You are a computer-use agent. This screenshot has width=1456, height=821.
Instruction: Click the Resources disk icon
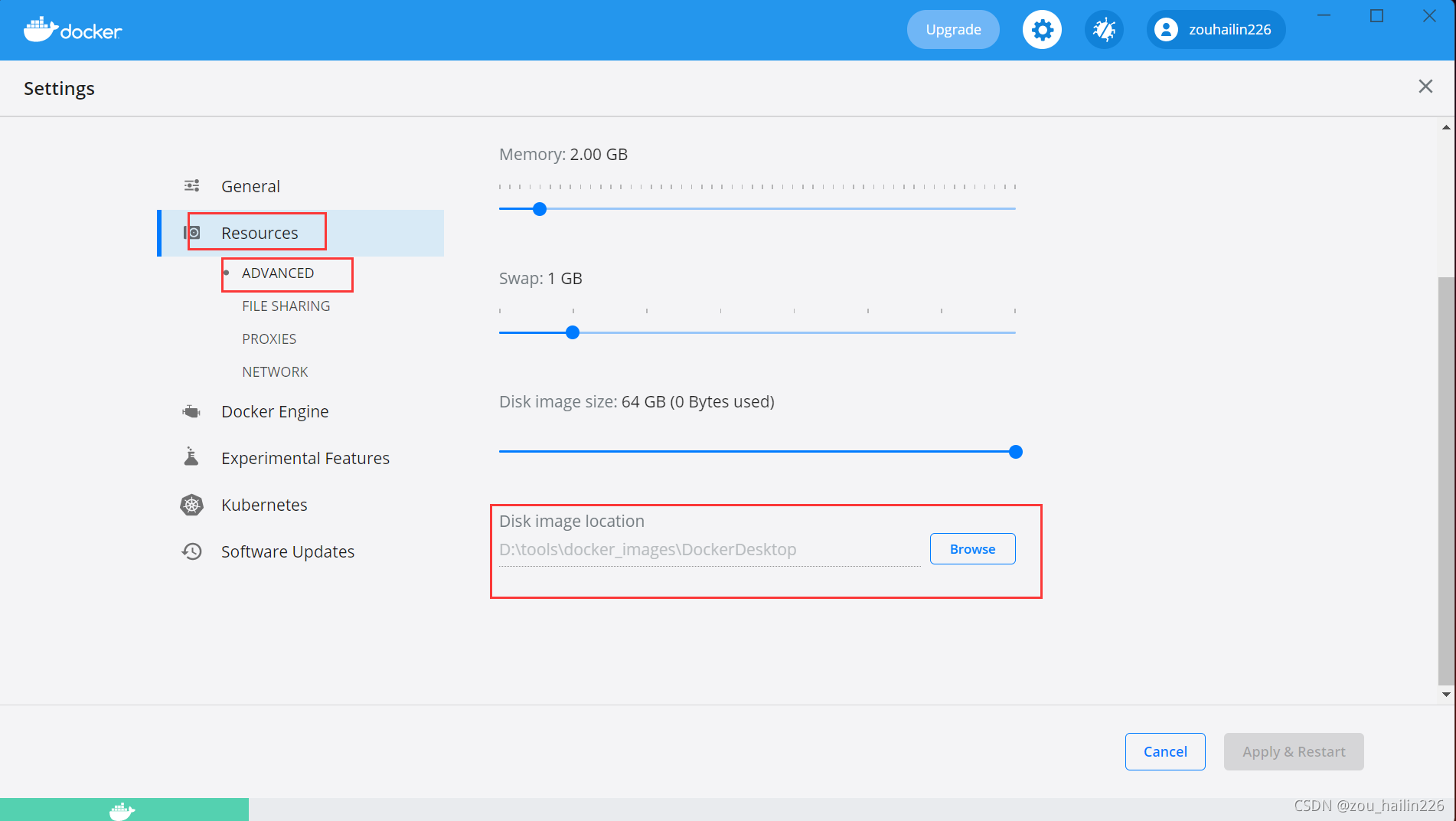(192, 233)
